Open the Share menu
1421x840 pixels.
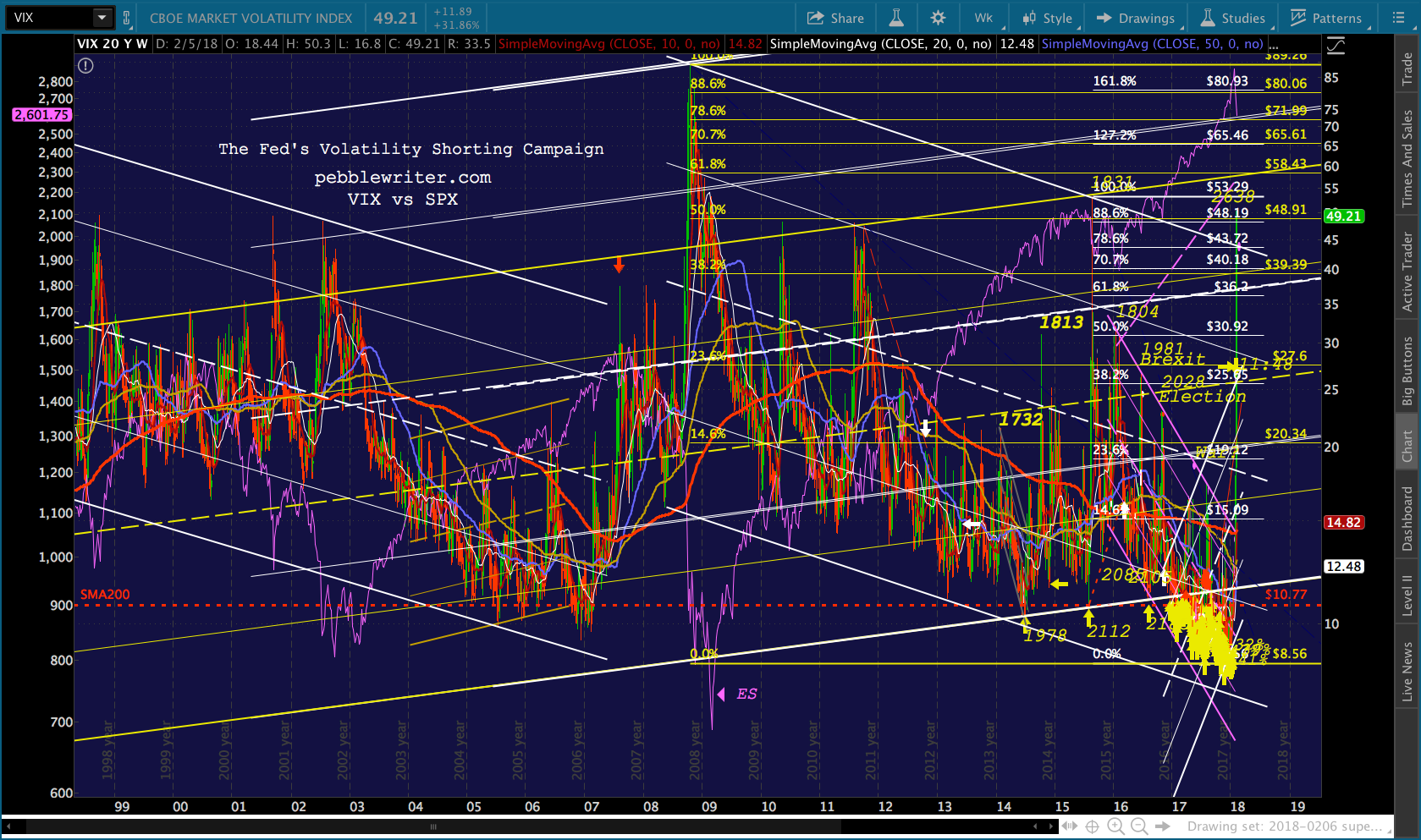click(x=835, y=18)
